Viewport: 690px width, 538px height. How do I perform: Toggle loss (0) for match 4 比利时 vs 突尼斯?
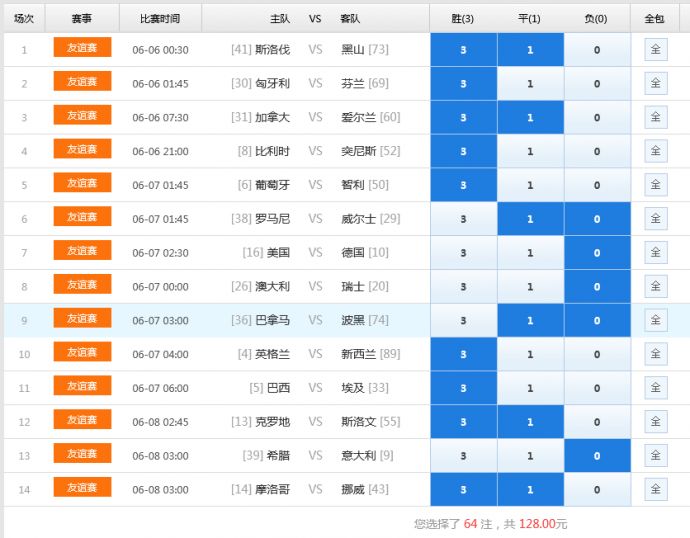597,151
